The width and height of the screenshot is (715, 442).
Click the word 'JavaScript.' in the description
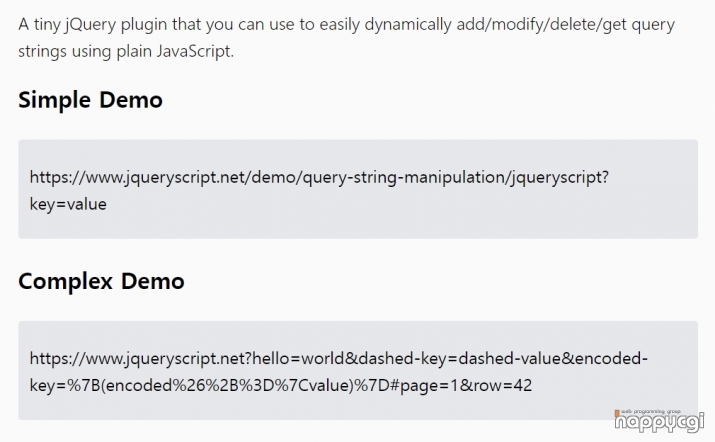click(195, 51)
